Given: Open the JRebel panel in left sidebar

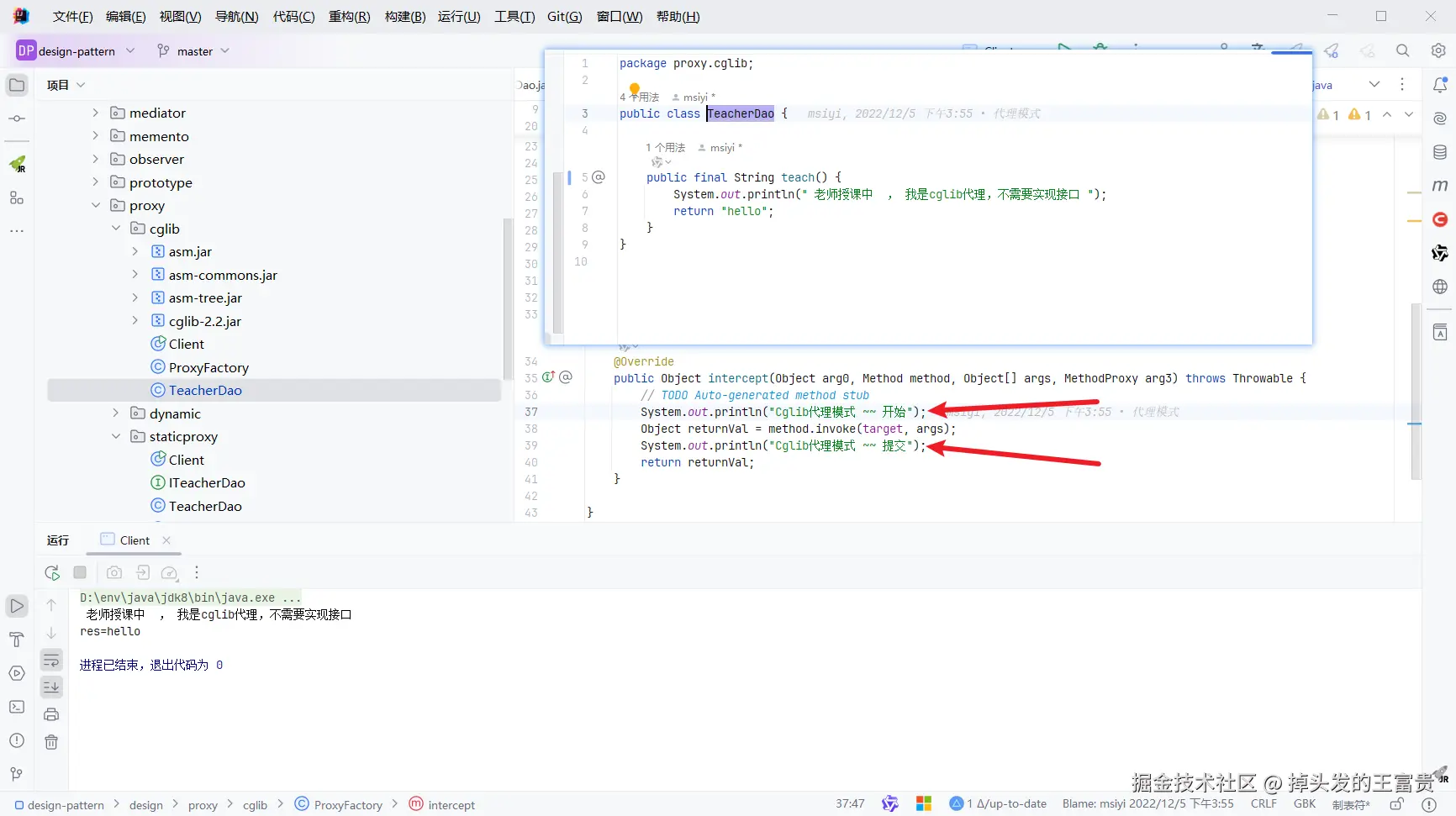Looking at the screenshot, I should click(17, 164).
